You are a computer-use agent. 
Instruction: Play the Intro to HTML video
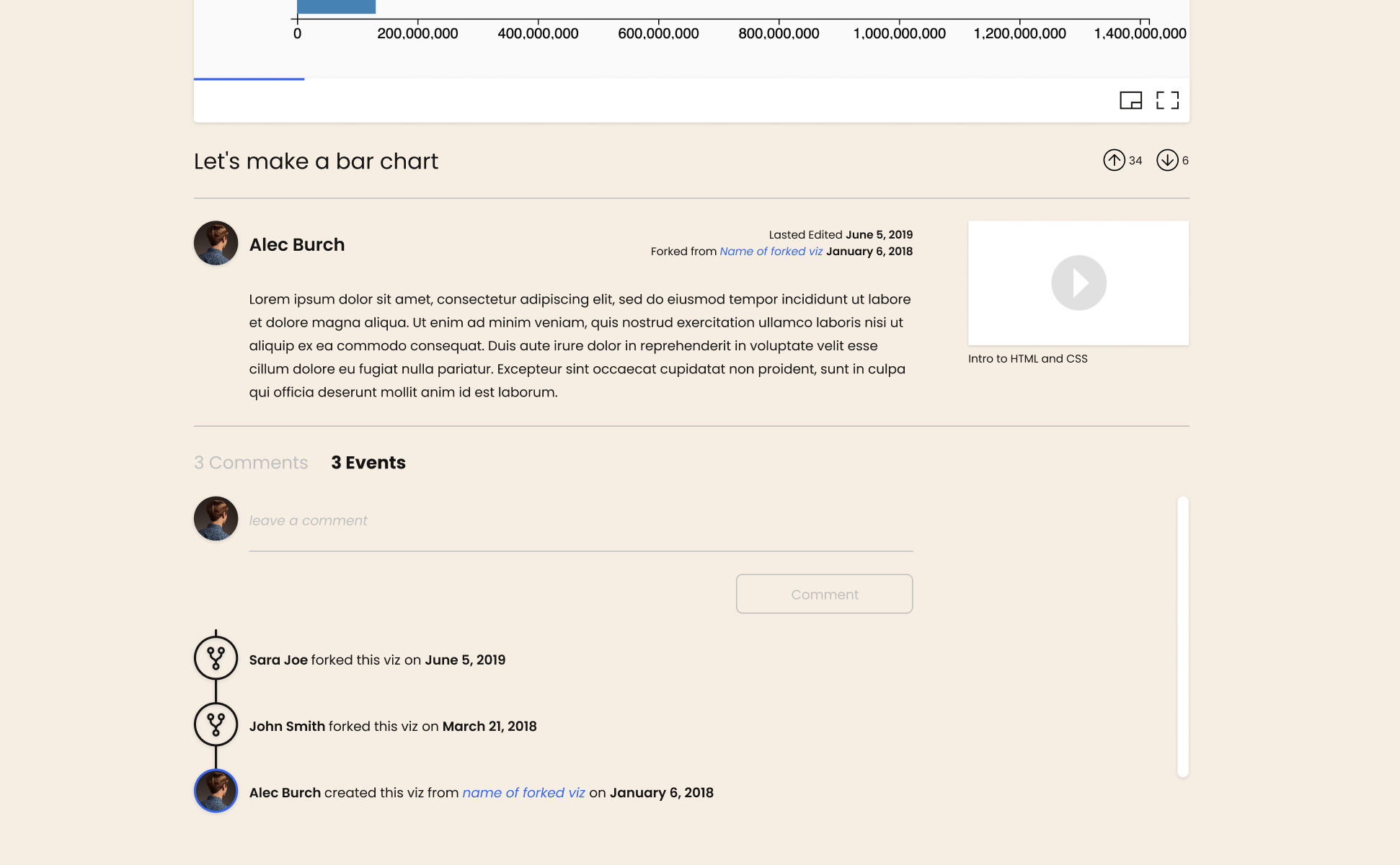[1078, 283]
